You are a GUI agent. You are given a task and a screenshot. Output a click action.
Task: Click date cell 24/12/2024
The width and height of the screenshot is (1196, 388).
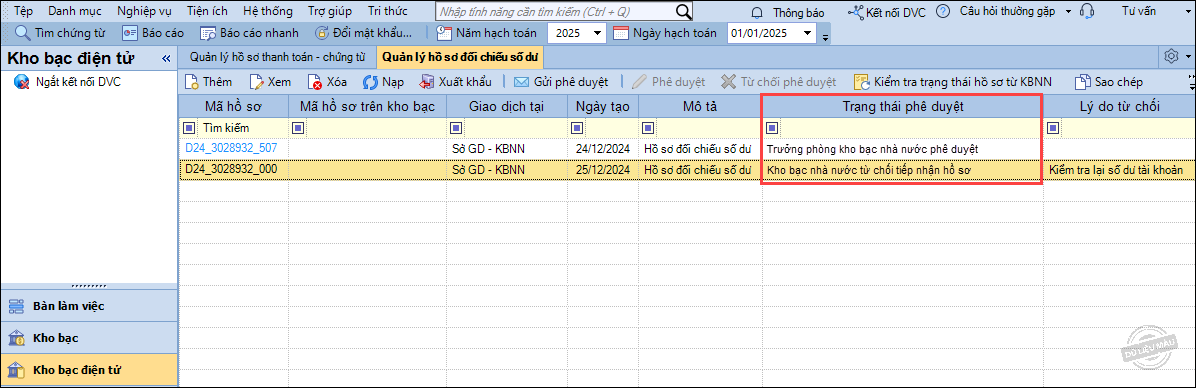point(603,148)
